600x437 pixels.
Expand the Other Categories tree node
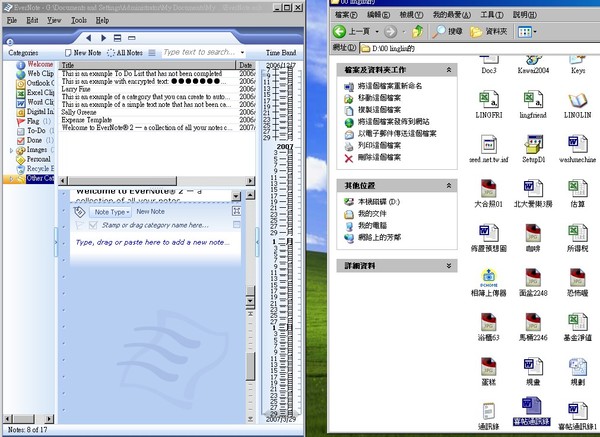point(11,179)
